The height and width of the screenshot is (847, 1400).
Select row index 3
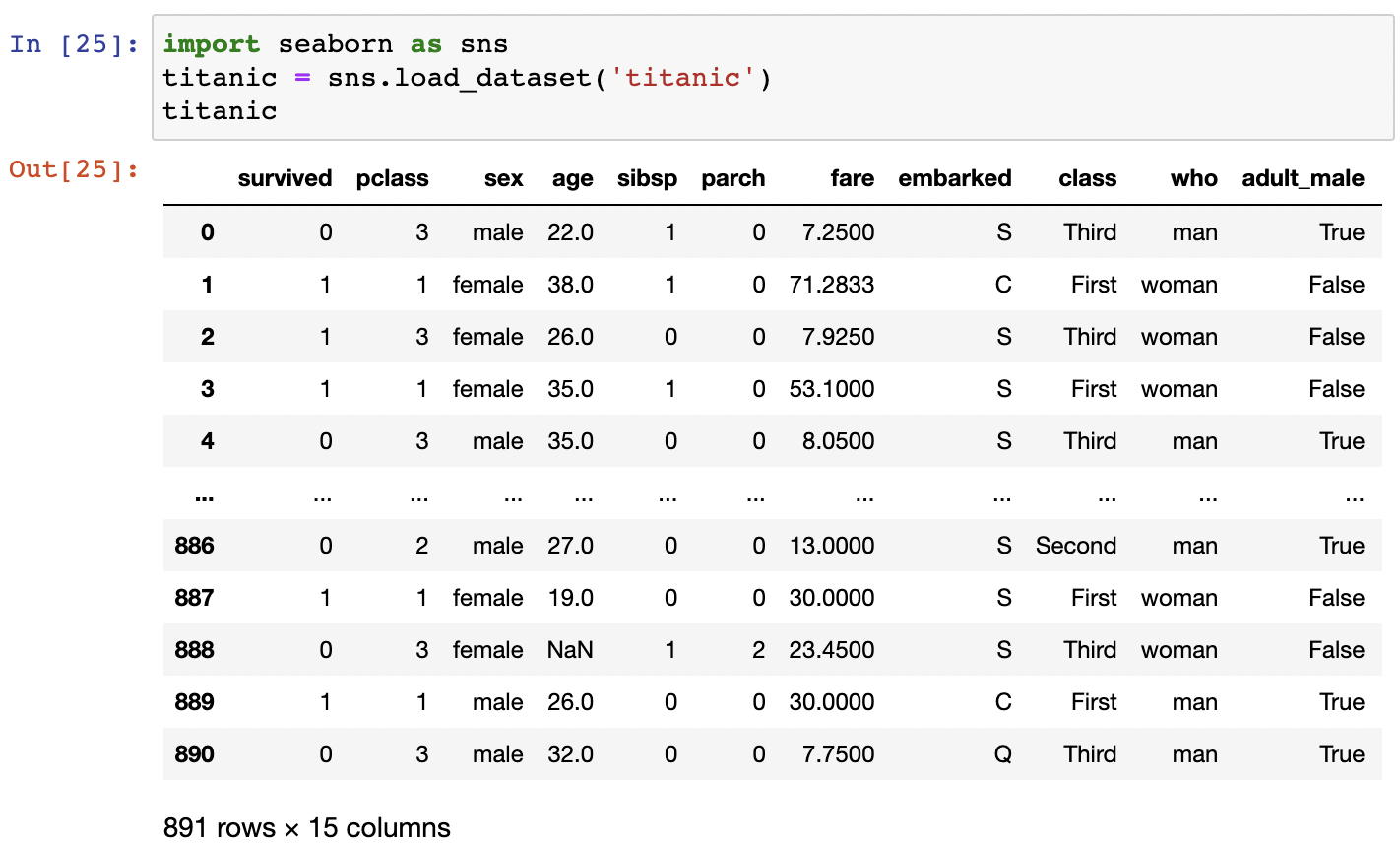(x=207, y=389)
